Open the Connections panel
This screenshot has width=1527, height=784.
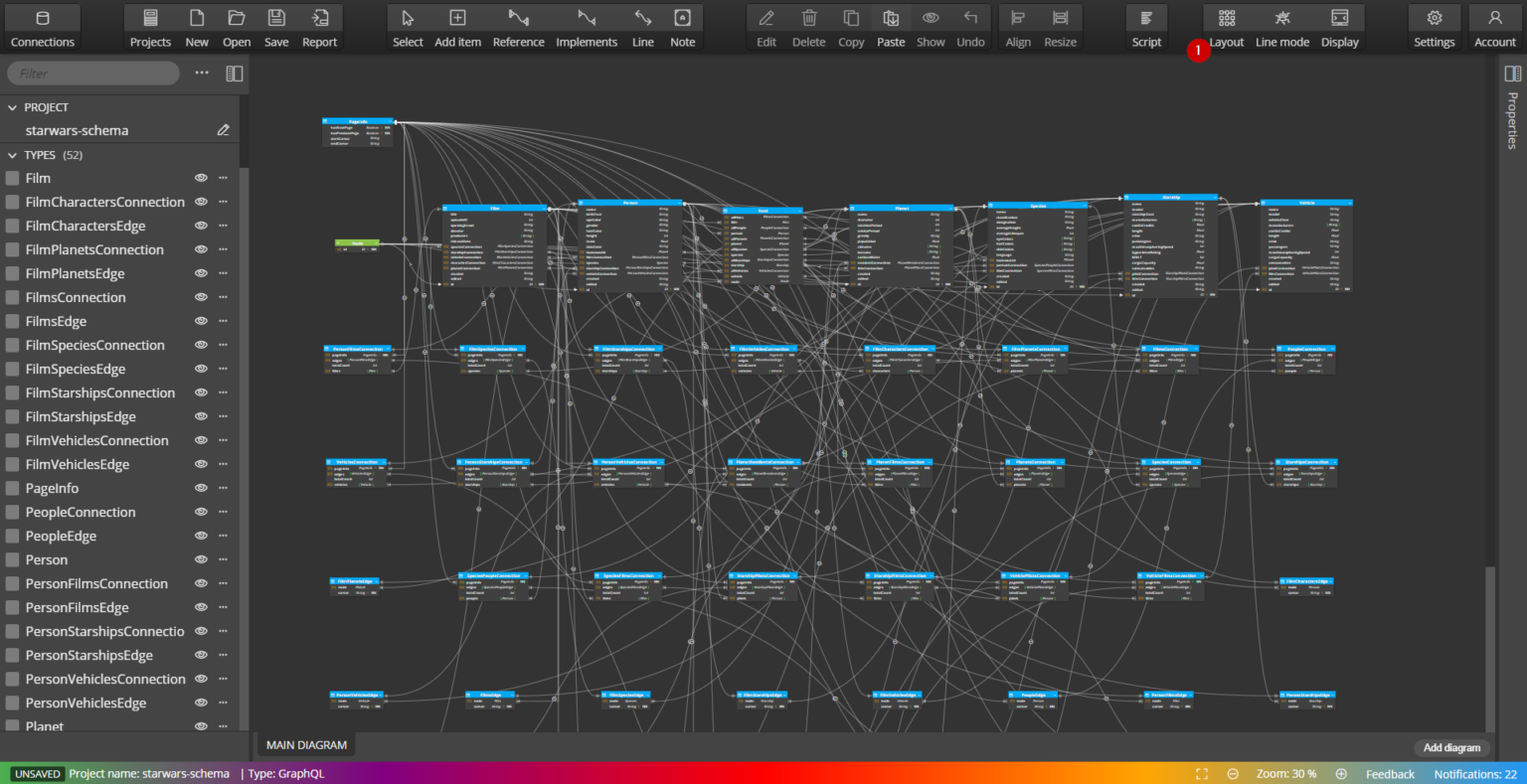(x=42, y=28)
